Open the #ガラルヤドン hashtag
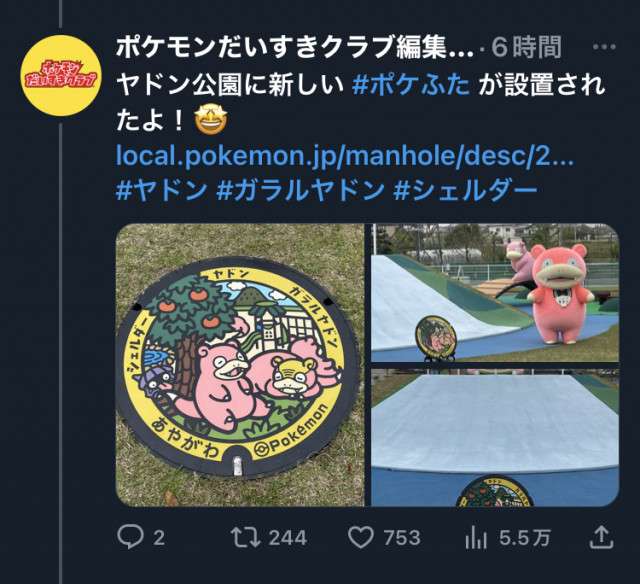Image resolution: width=640 pixels, height=584 pixels. pos(300,191)
